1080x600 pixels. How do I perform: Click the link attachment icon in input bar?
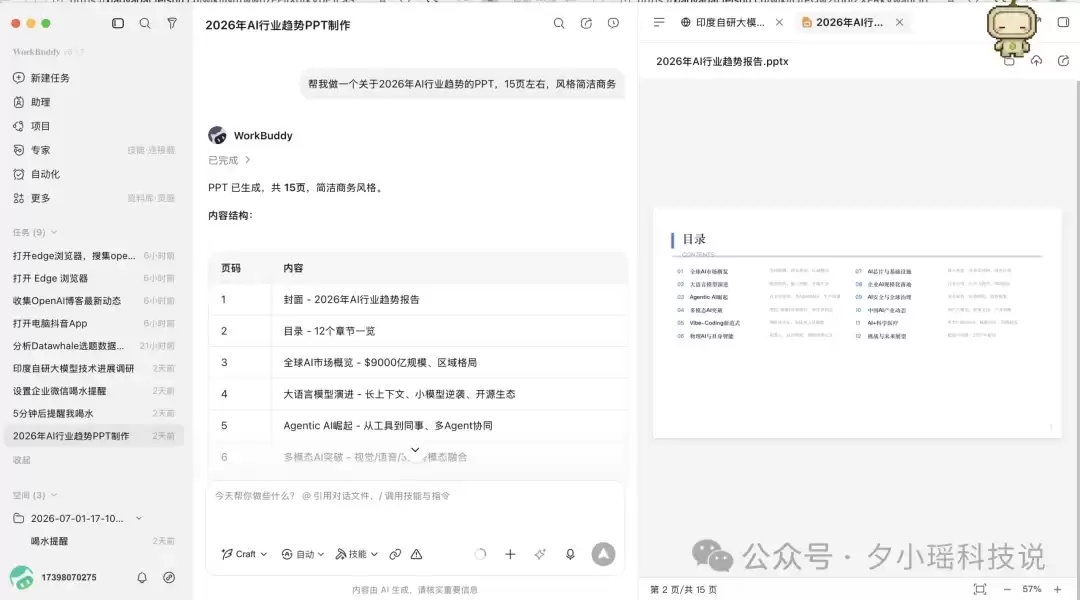(395, 555)
